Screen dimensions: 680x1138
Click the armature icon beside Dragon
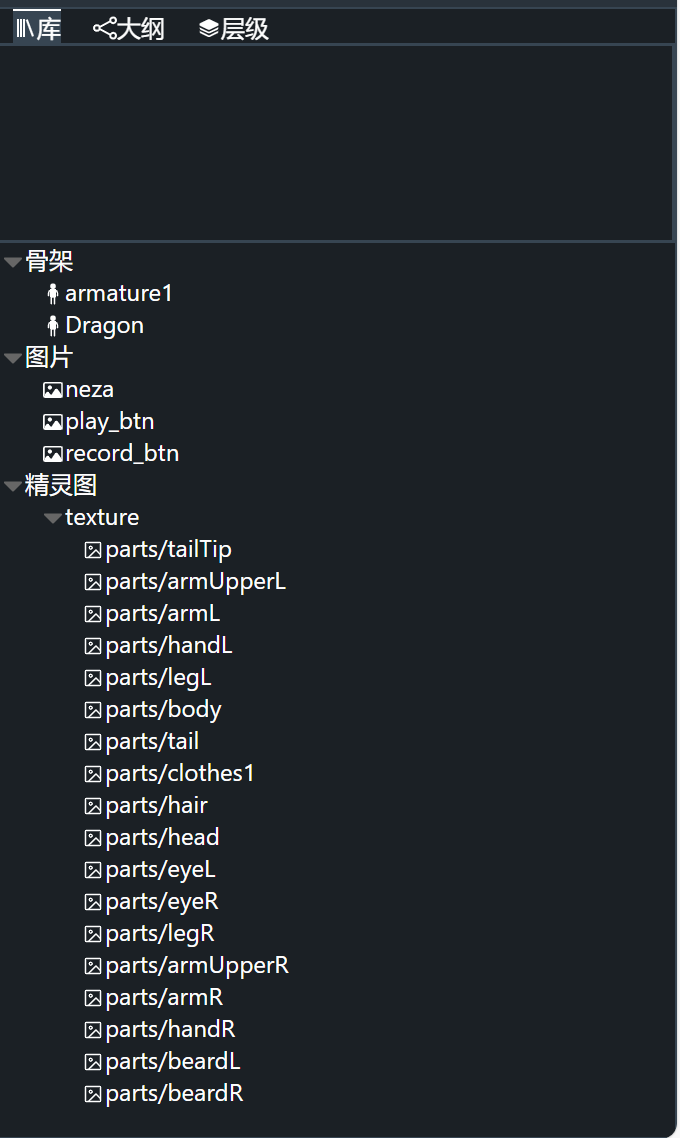pyautogui.click(x=52, y=326)
